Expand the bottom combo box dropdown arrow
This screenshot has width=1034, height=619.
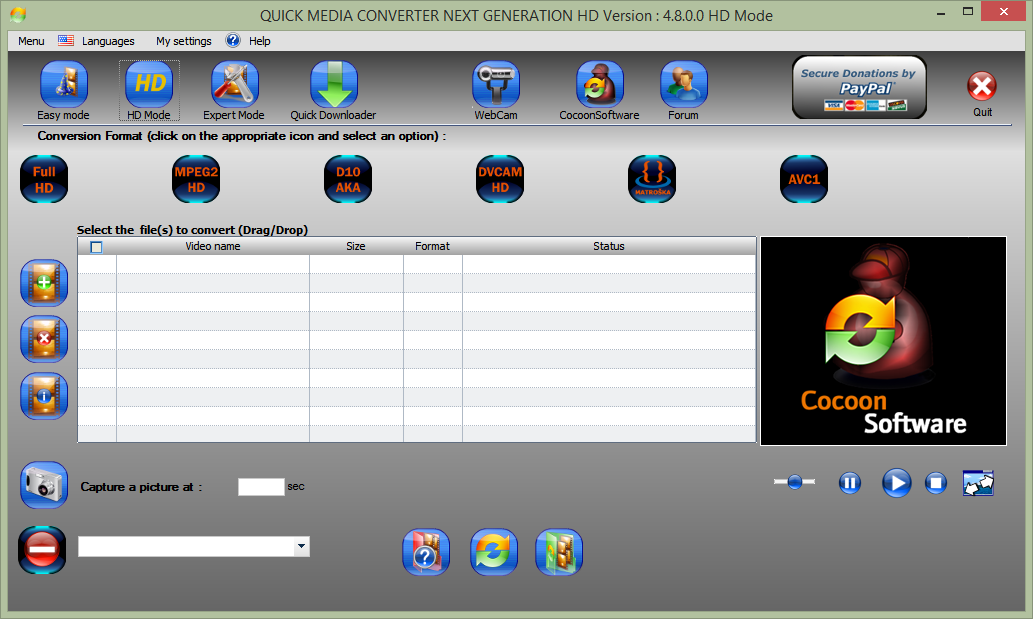[301, 546]
